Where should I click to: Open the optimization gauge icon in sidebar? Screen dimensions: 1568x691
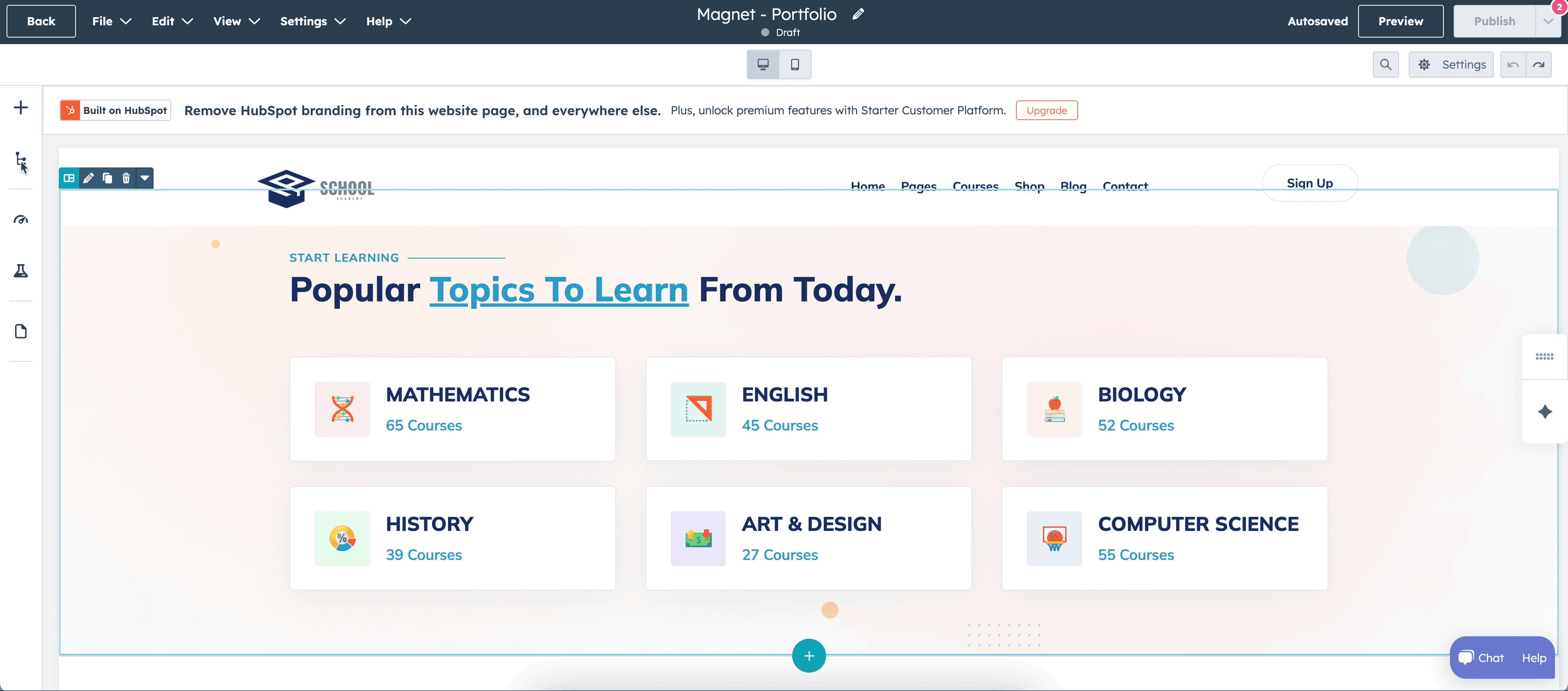21,220
